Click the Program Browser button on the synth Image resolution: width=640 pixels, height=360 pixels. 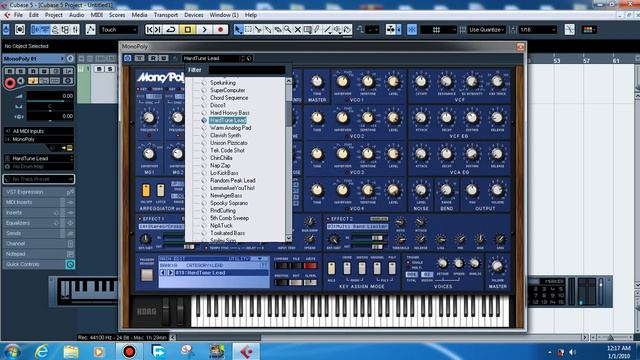(x=147, y=275)
